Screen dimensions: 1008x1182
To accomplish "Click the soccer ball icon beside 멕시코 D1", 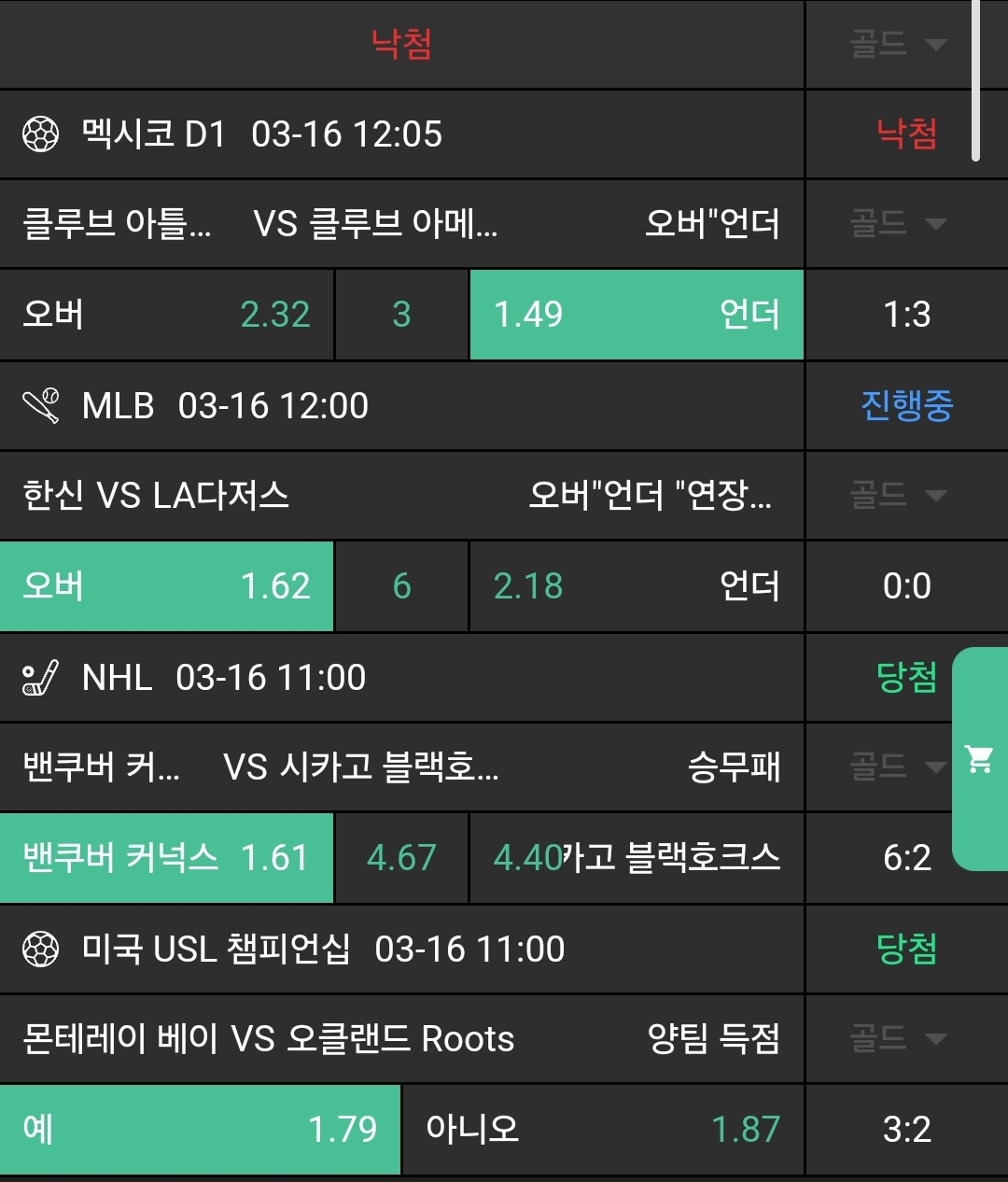I will (x=41, y=134).
